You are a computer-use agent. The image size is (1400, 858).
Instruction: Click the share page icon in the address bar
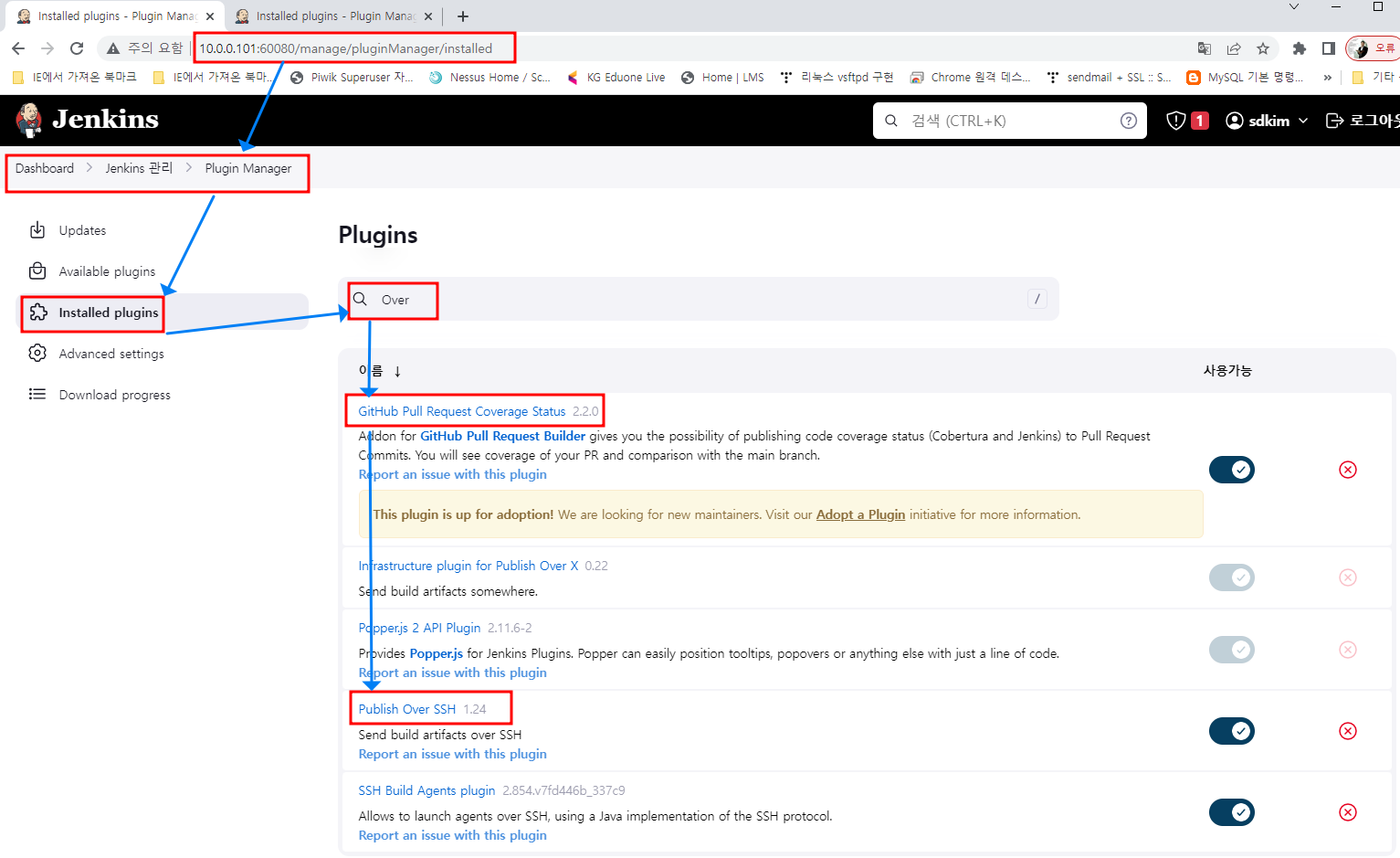point(1234,48)
